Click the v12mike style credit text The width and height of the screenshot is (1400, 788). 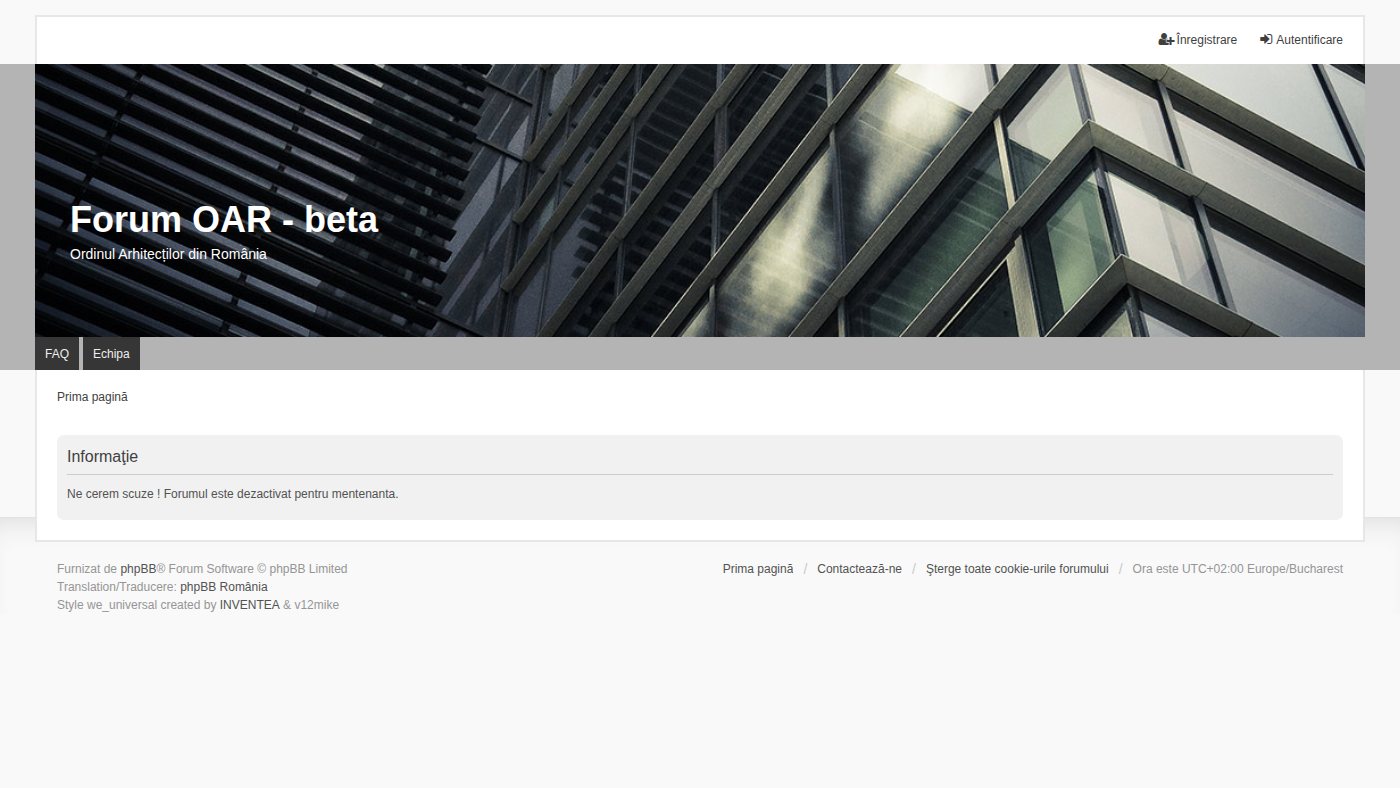tap(316, 605)
